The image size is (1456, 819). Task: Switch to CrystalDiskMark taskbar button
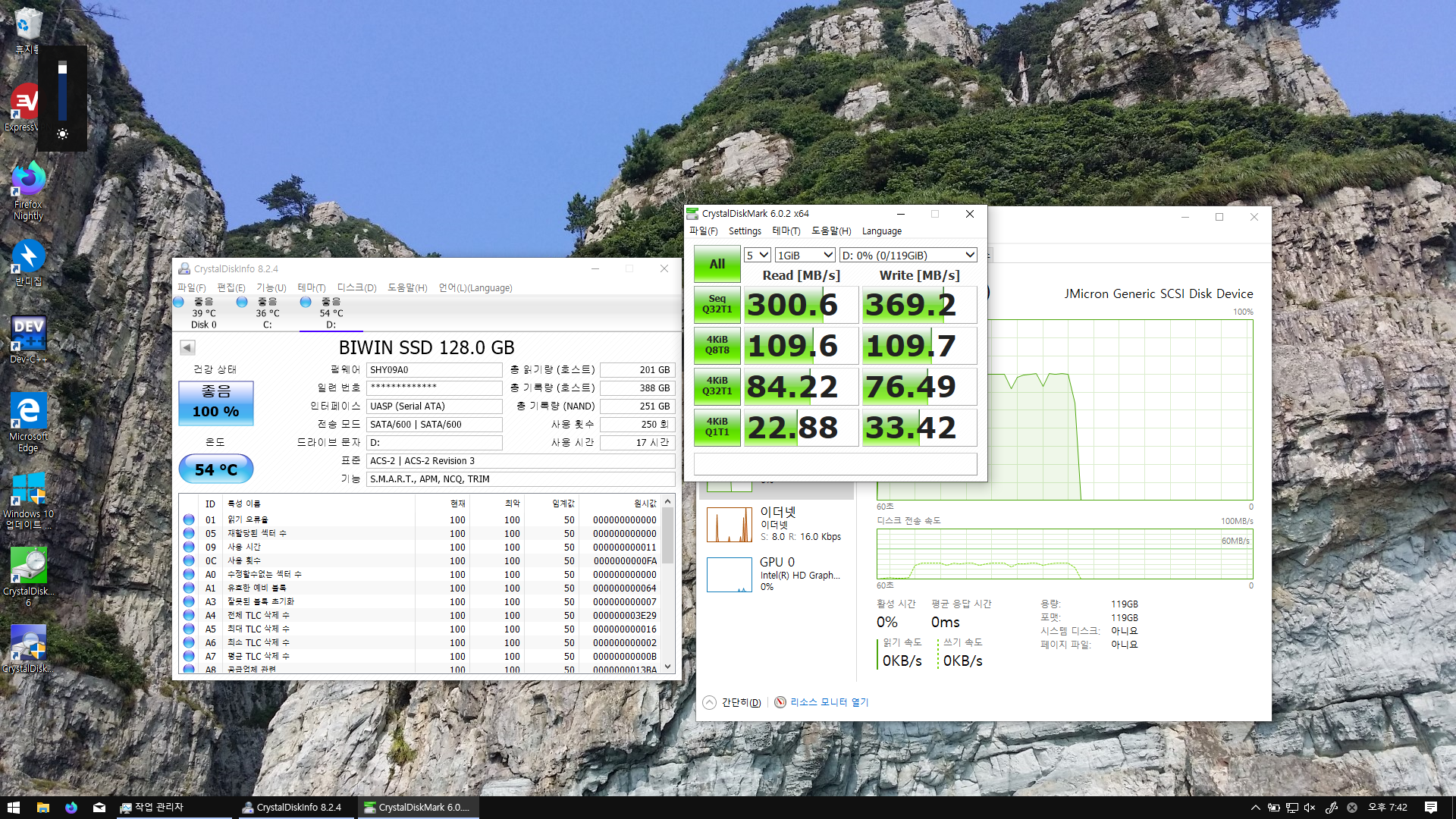[x=418, y=808]
